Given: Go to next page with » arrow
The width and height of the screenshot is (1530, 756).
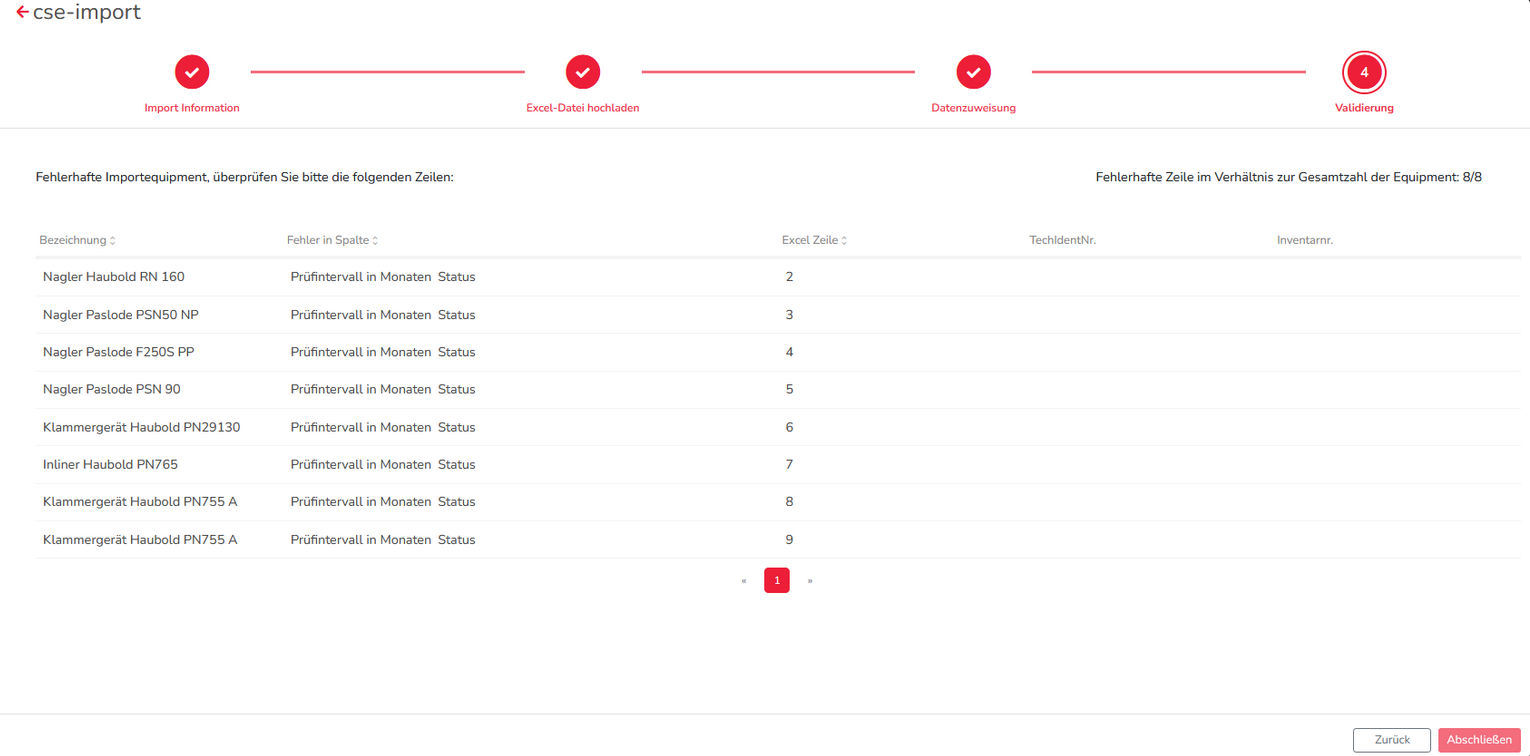Looking at the screenshot, I should pyautogui.click(x=810, y=581).
